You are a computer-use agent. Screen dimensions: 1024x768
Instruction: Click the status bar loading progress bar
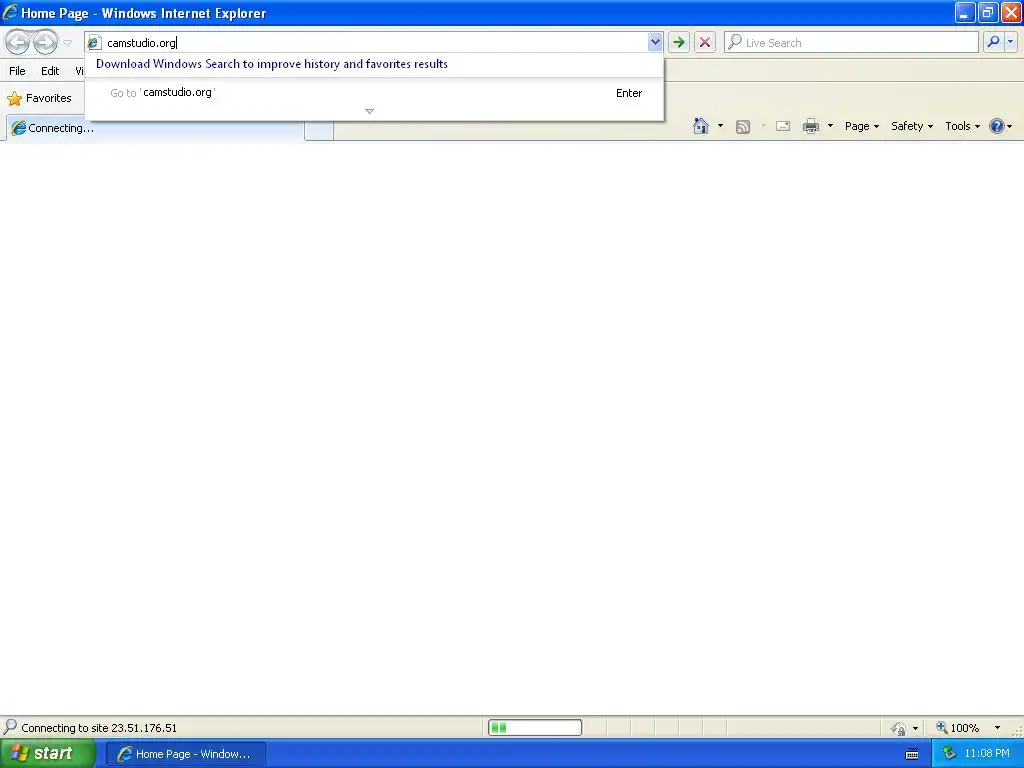click(x=535, y=728)
